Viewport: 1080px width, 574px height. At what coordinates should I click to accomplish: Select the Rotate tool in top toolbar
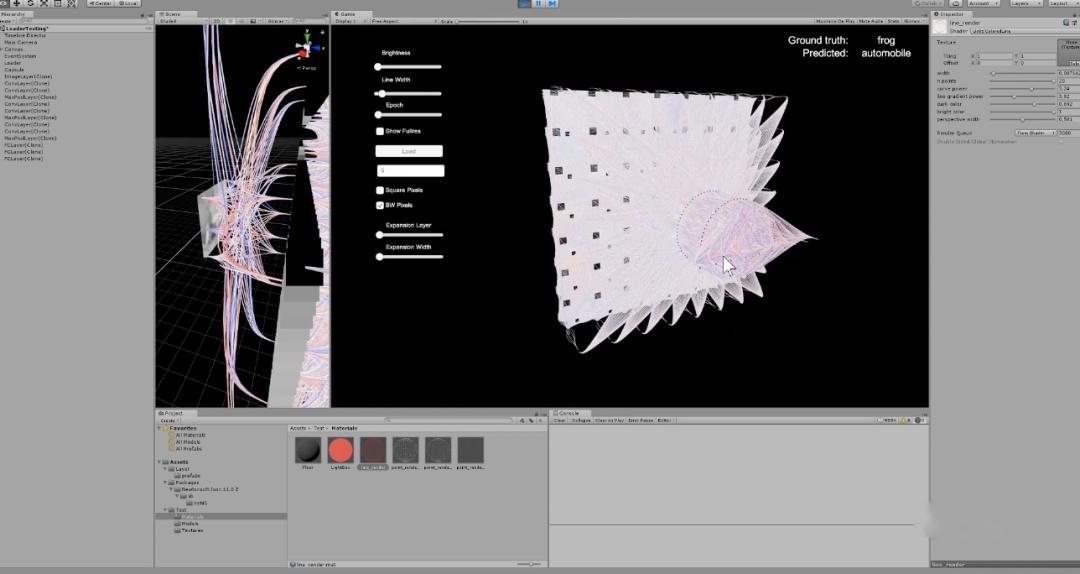[x=30, y=3]
